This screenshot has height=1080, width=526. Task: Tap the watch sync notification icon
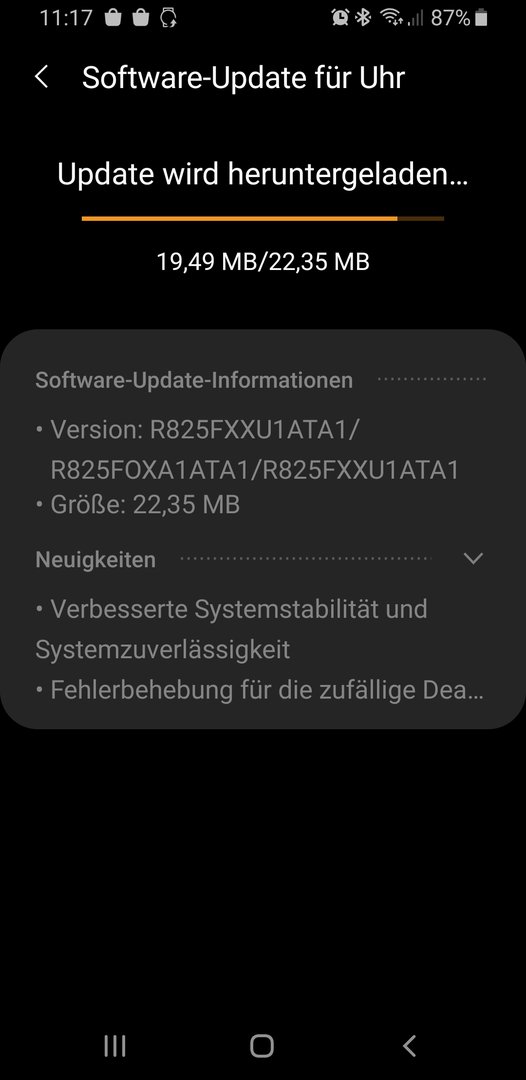168,18
